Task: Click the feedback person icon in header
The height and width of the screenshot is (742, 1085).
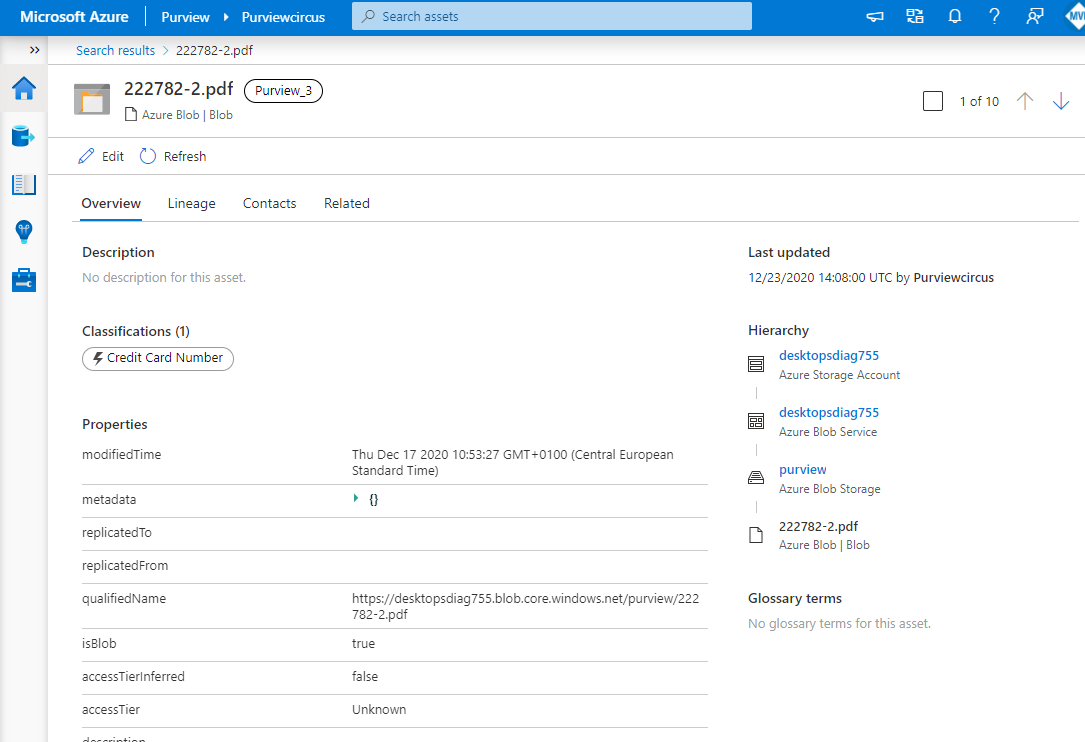Action: pyautogui.click(x=1034, y=17)
